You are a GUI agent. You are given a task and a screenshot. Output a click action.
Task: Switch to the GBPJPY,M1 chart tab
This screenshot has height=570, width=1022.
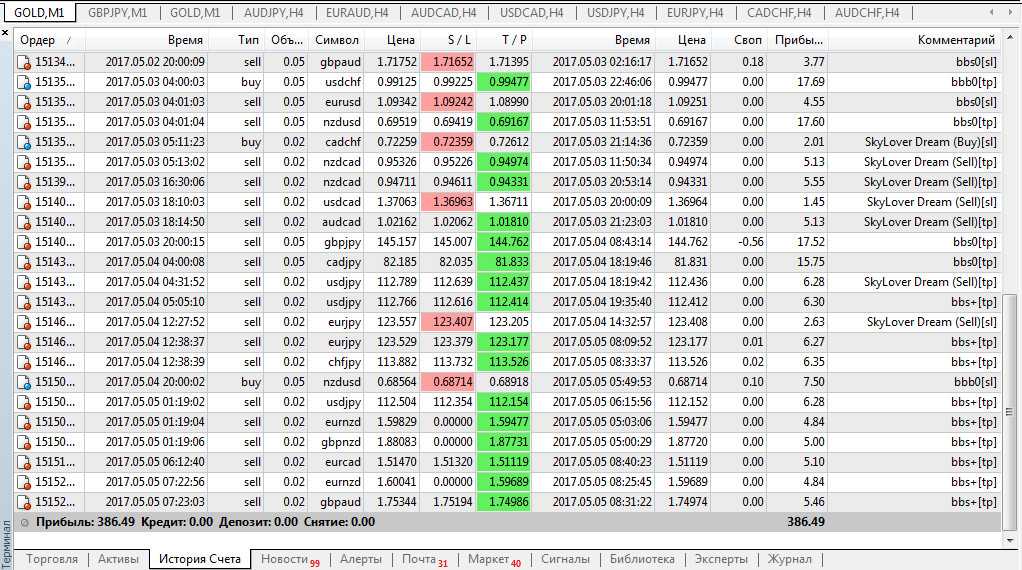click(x=117, y=13)
